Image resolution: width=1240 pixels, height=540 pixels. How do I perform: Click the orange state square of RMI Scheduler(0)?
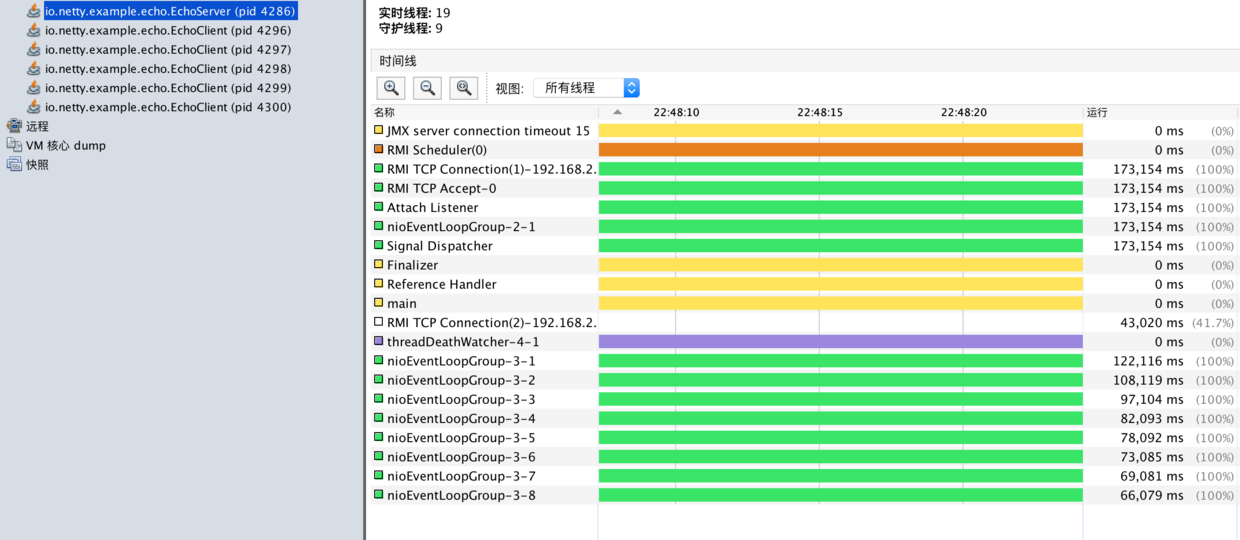tap(378, 149)
